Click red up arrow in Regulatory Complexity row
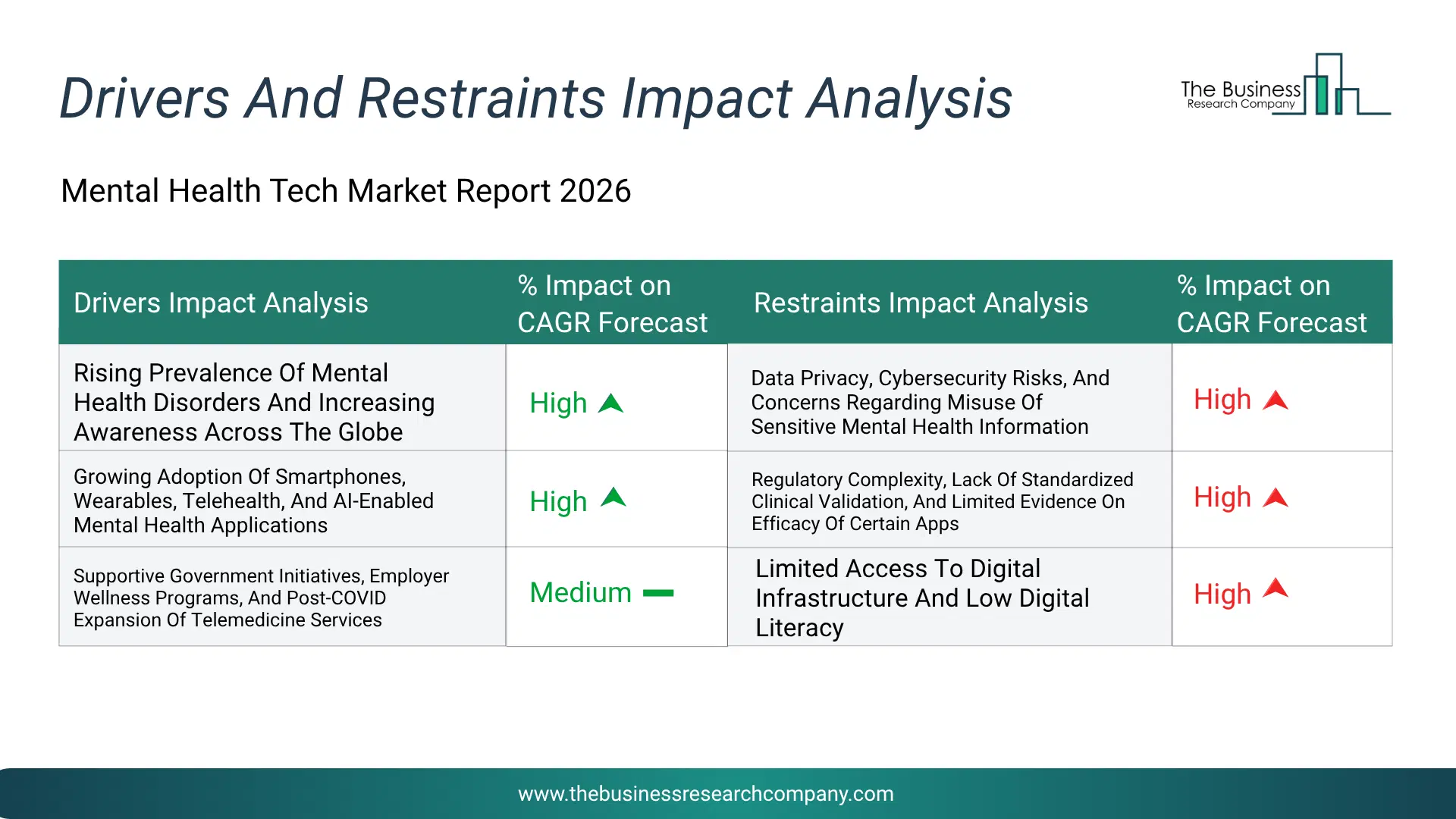1456x819 pixels. coord(1276,497)
